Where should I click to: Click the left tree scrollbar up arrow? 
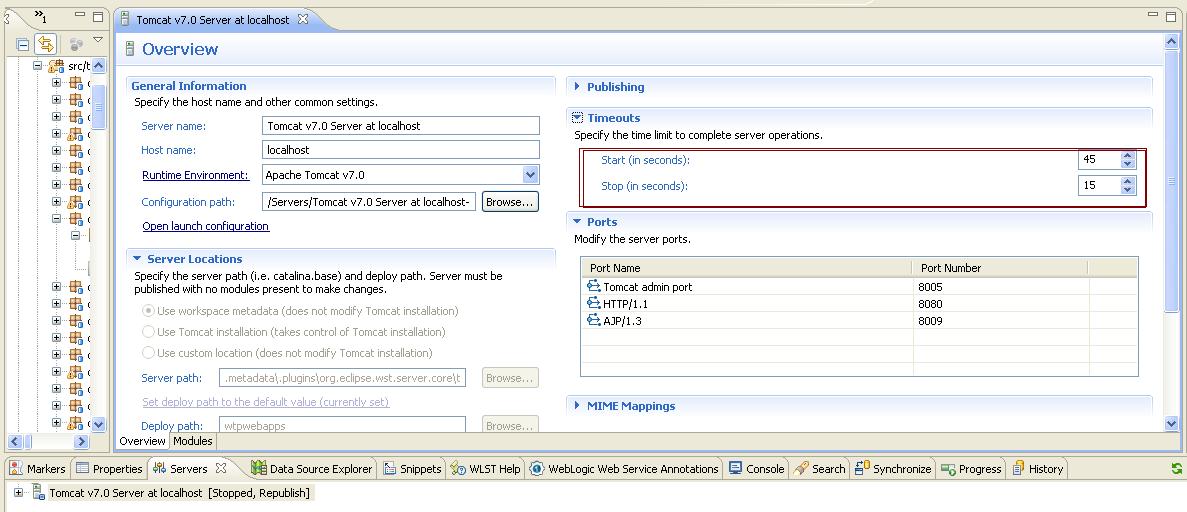[98, 66]
